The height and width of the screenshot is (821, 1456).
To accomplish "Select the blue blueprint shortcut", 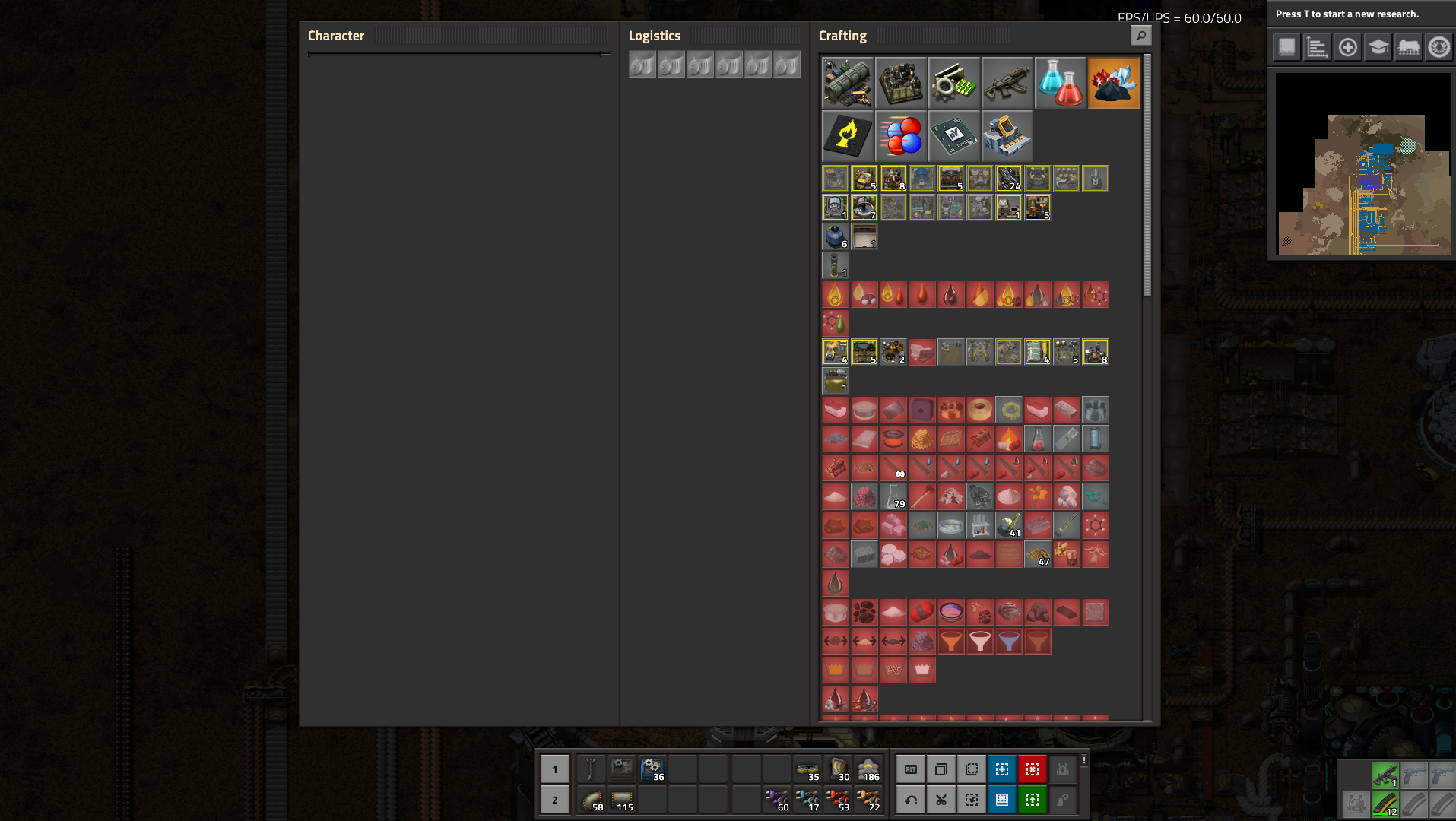I will [x=1002, y=769].
